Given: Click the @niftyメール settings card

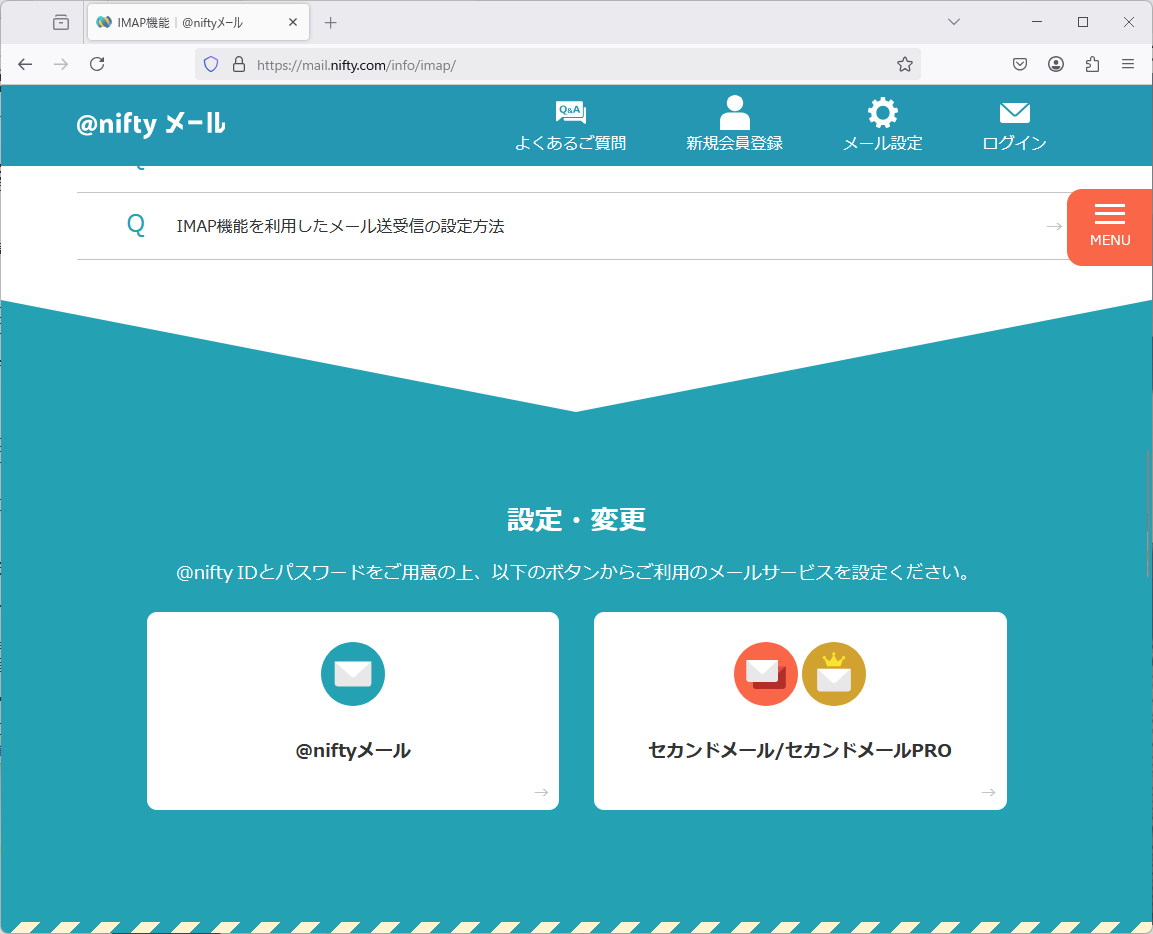Looking at the screenshot, I should coord(352,710).
